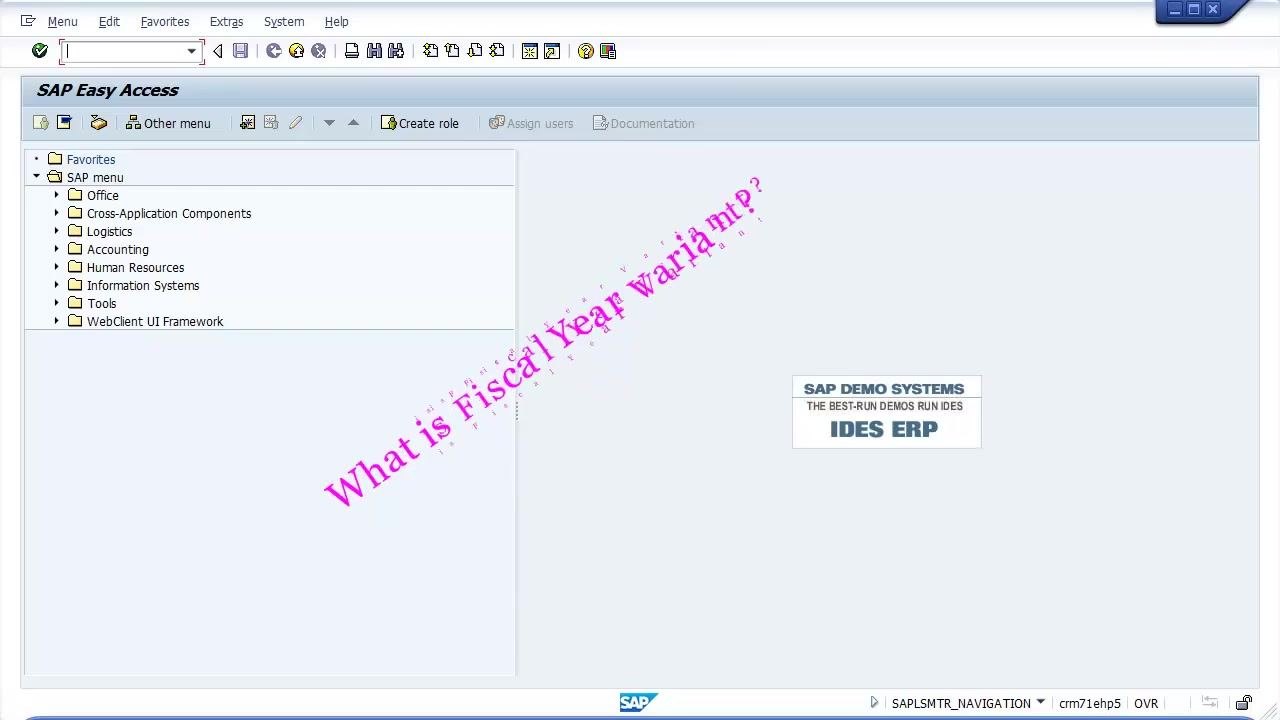Click the Create New Session icon
1280x720 pixels.
[530, 51]
